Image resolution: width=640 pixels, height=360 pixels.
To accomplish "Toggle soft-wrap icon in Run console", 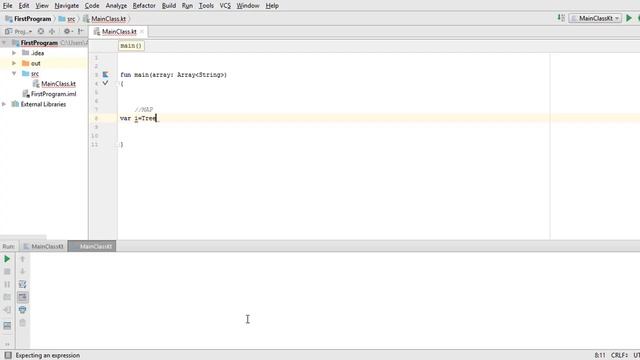I will coord(22,284).
